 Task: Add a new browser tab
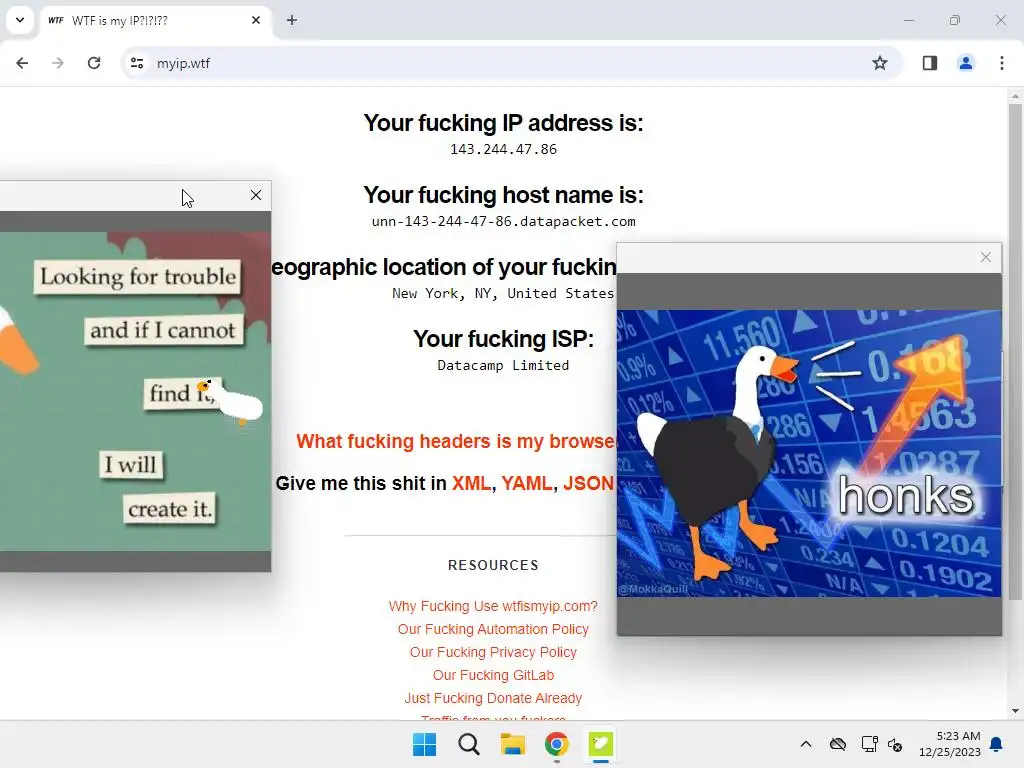pyautogui.click(x=292, y=20)
